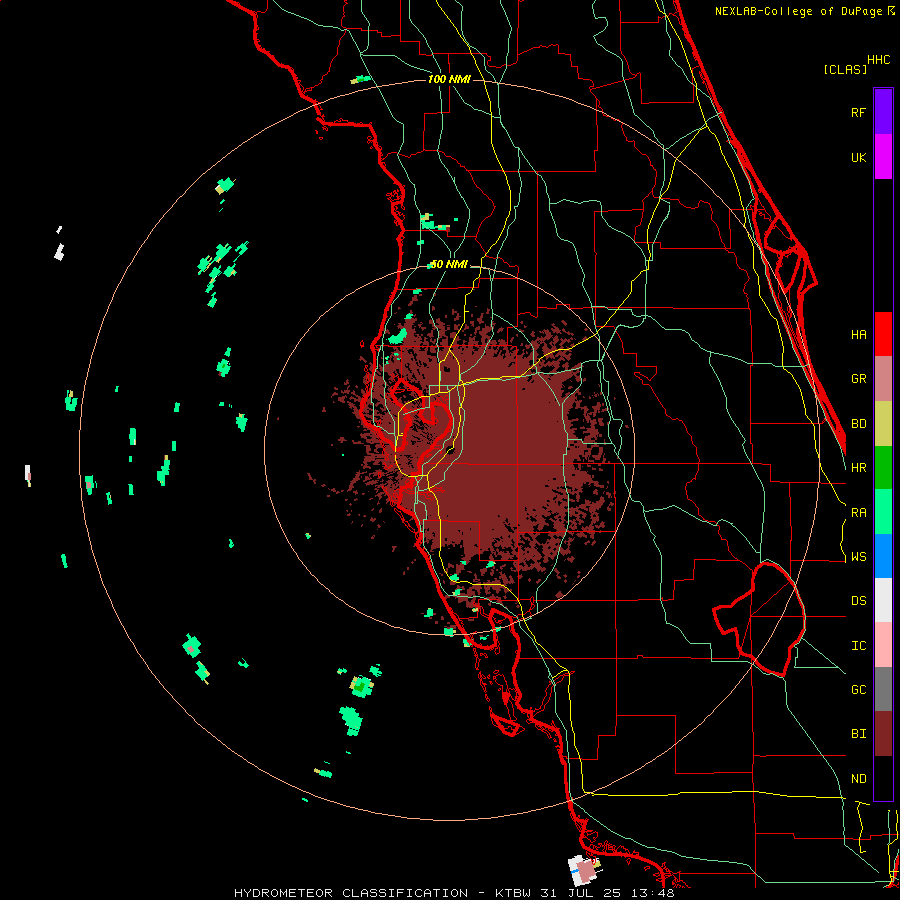Screen dimensions: 900x900
Task: Click the BD yellow legend swatch
Action: pos(883,423)
